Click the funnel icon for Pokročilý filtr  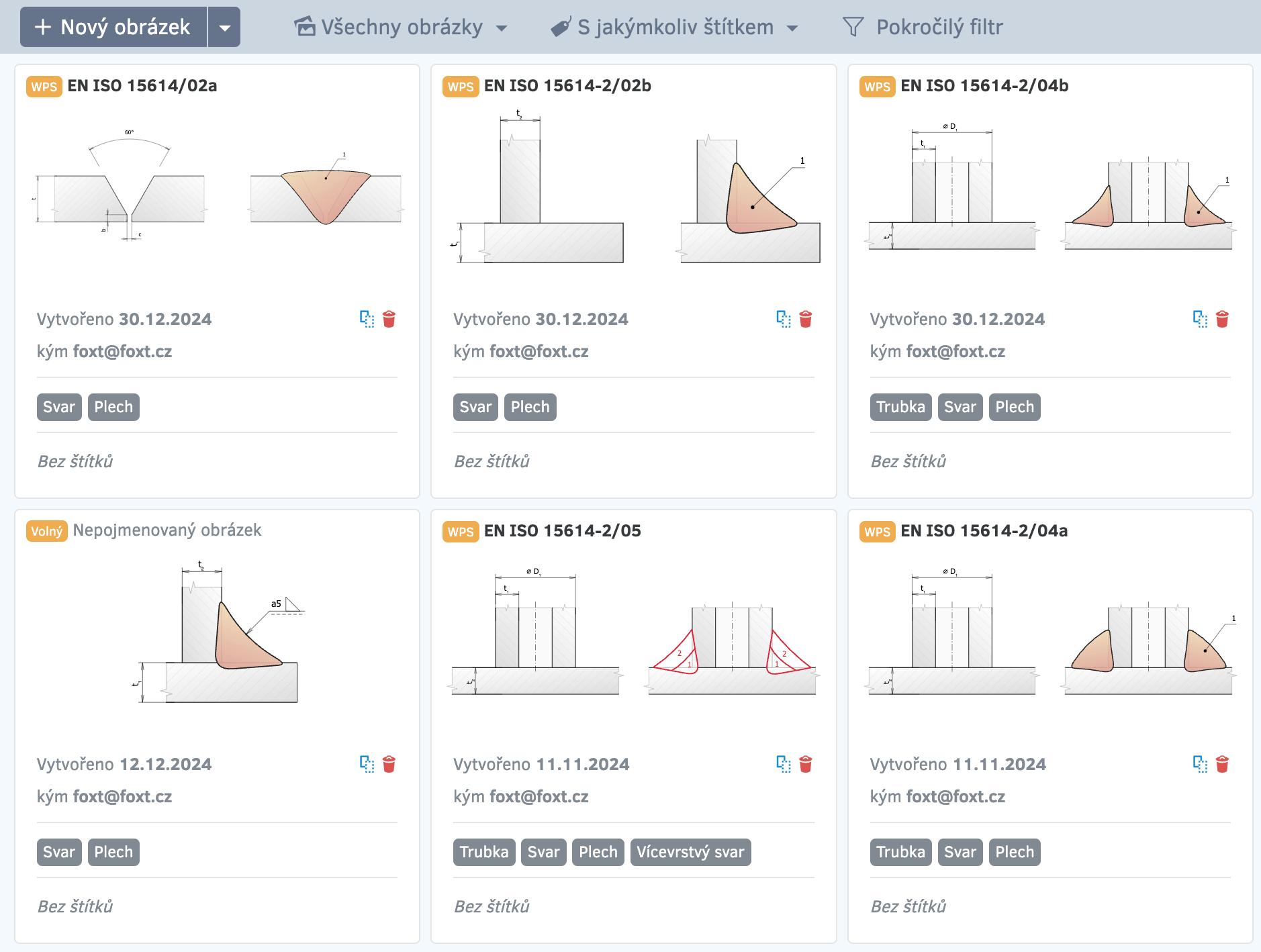pyautogui.click(x=853, y=27)
